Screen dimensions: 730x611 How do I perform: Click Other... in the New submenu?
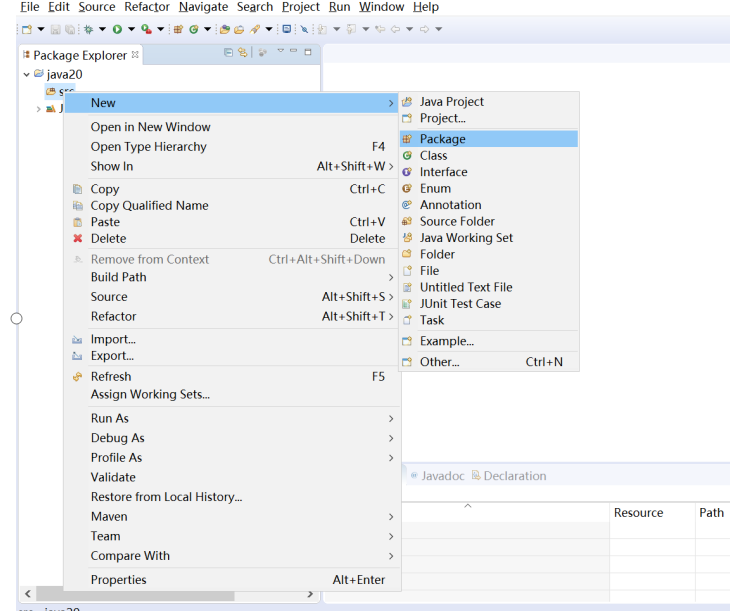[488, 362]
